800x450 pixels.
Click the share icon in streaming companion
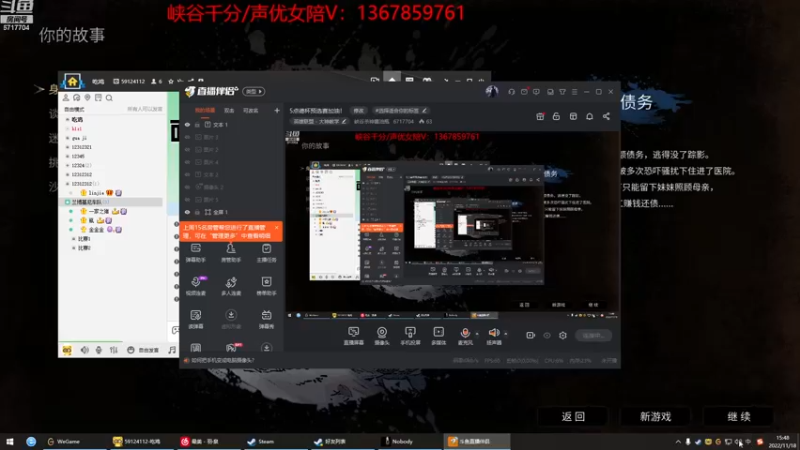606,116
